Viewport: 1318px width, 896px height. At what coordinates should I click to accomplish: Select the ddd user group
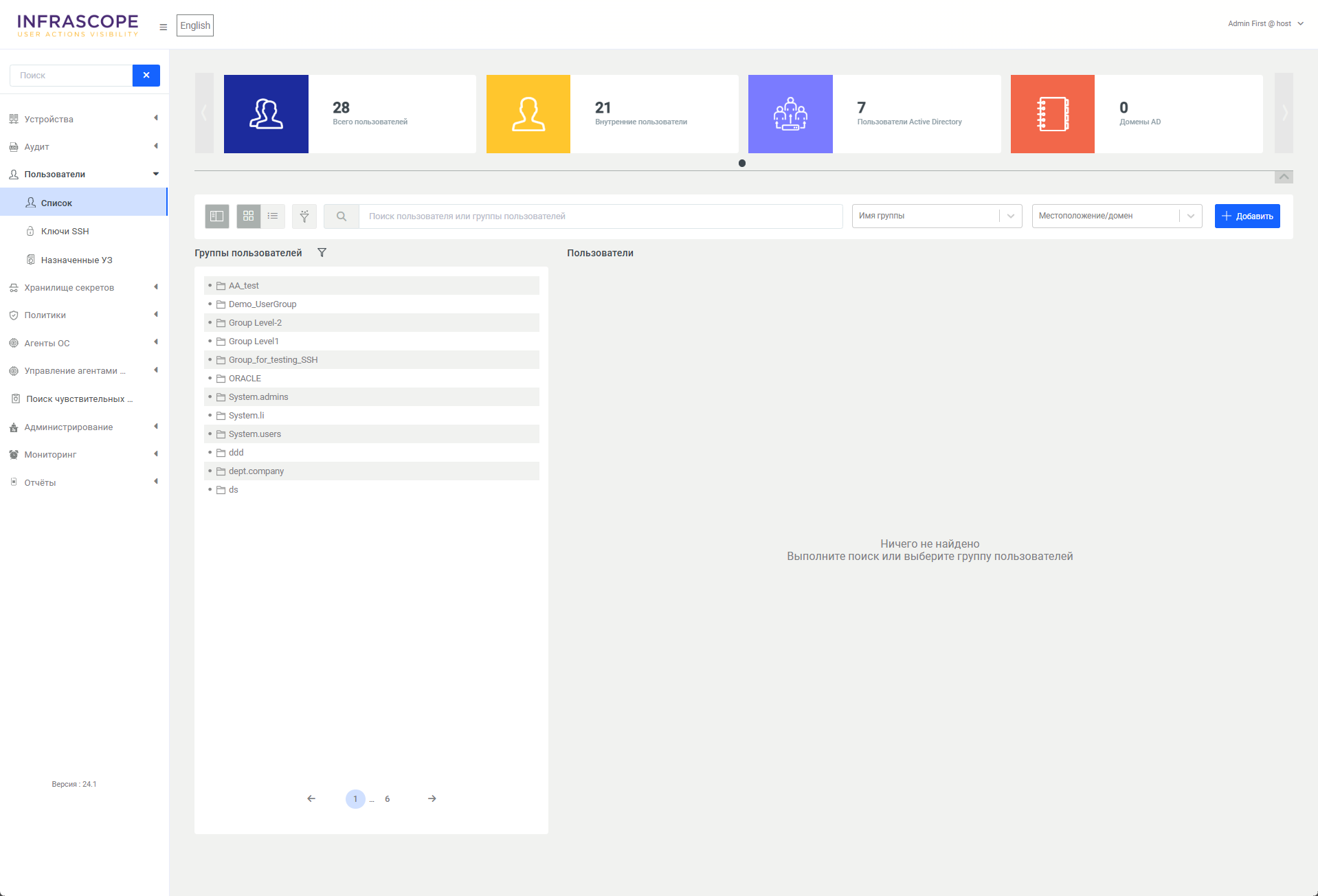tap(372, 453)
